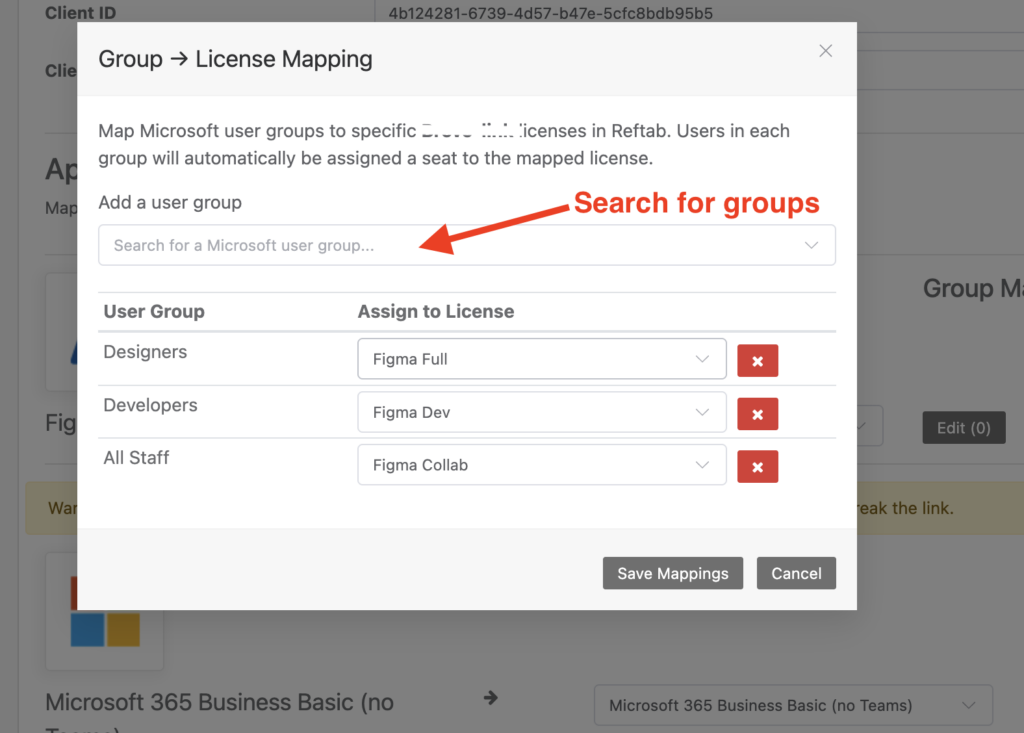1024x733 pixels.
Task: Select the Figma logo behind the dialog
Action: coord(63,333)
